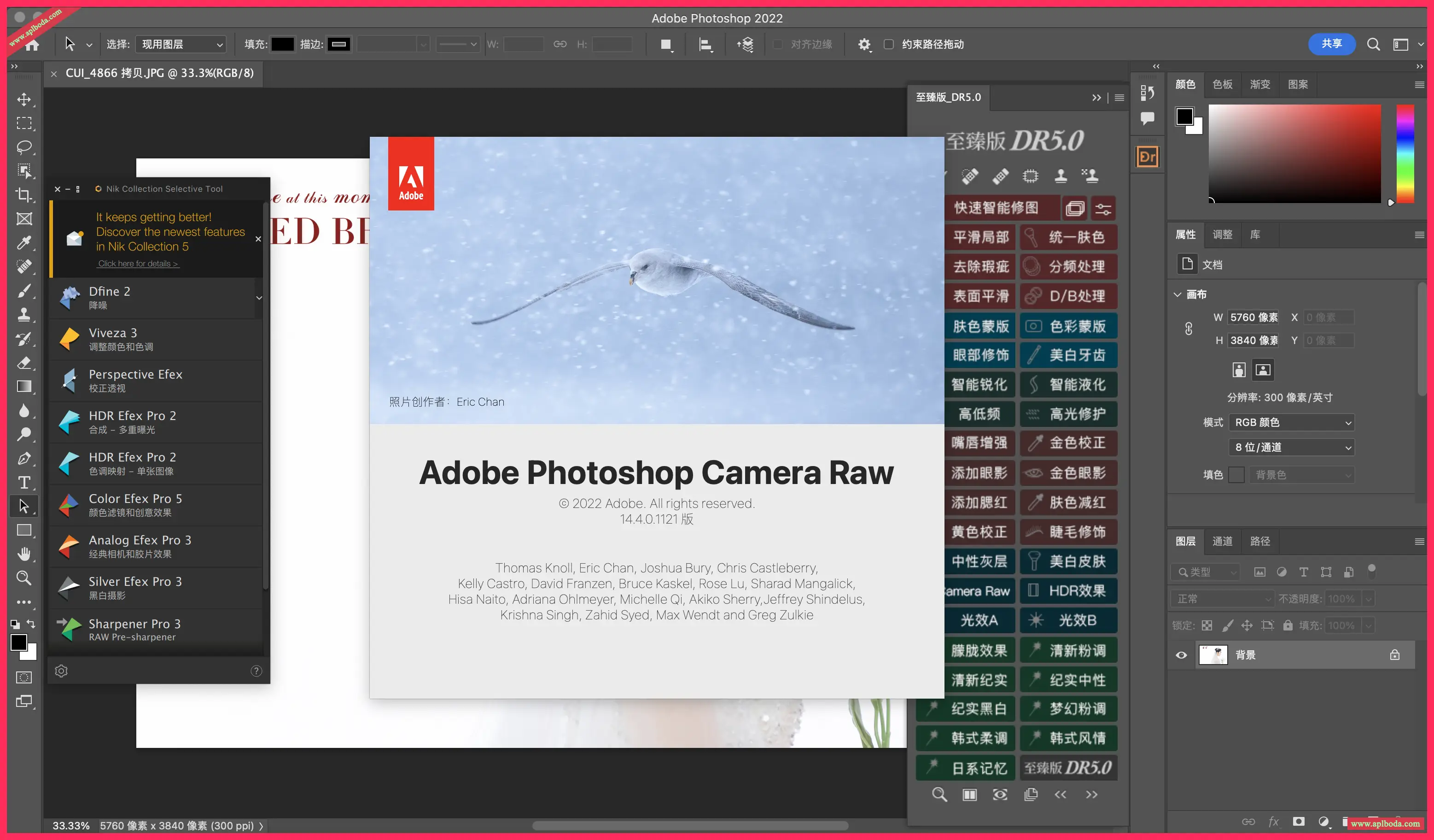Open the 8 位/通道 bit depth dropdown
1434x840 pixels.
(1291, 447)
